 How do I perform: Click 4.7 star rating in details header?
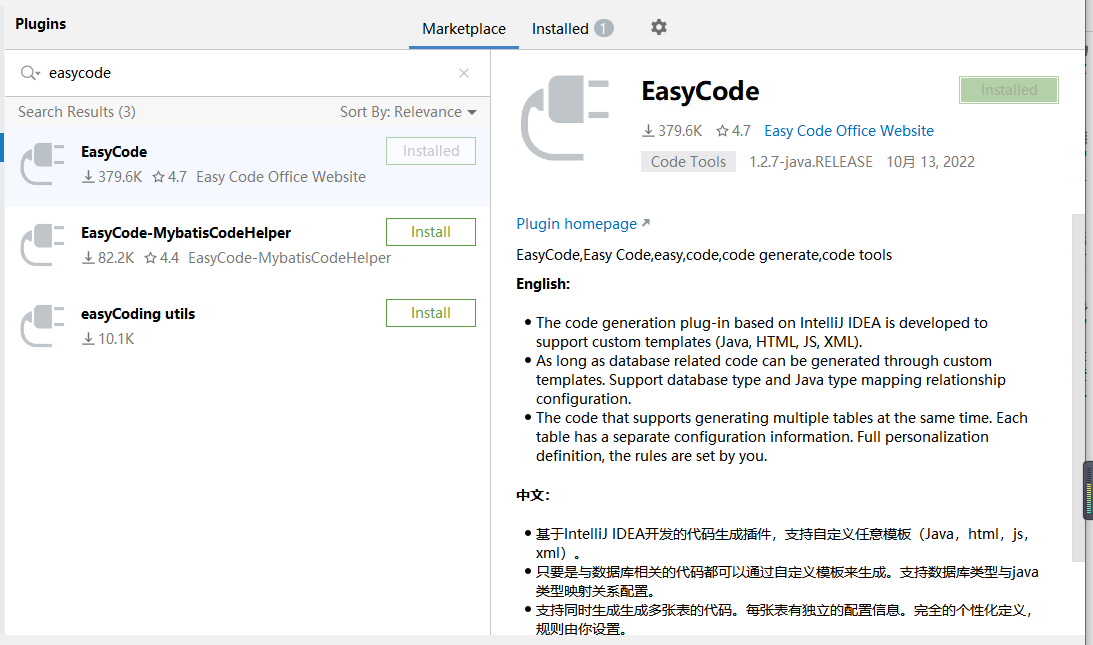tap(733, 131)
